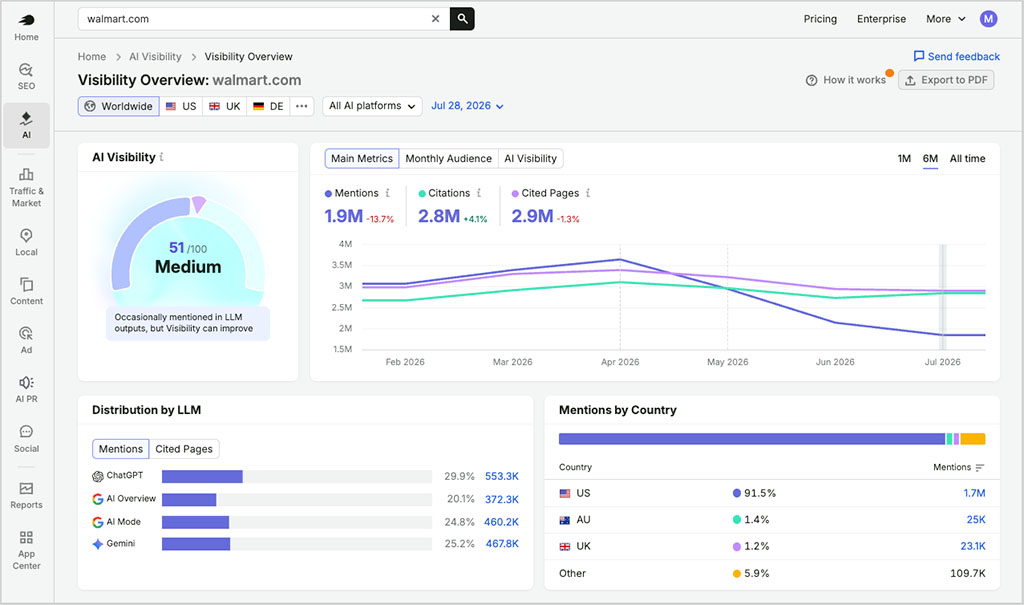Click the ChatGPT mentions bar
The image size is (1024, 605).
202,476
